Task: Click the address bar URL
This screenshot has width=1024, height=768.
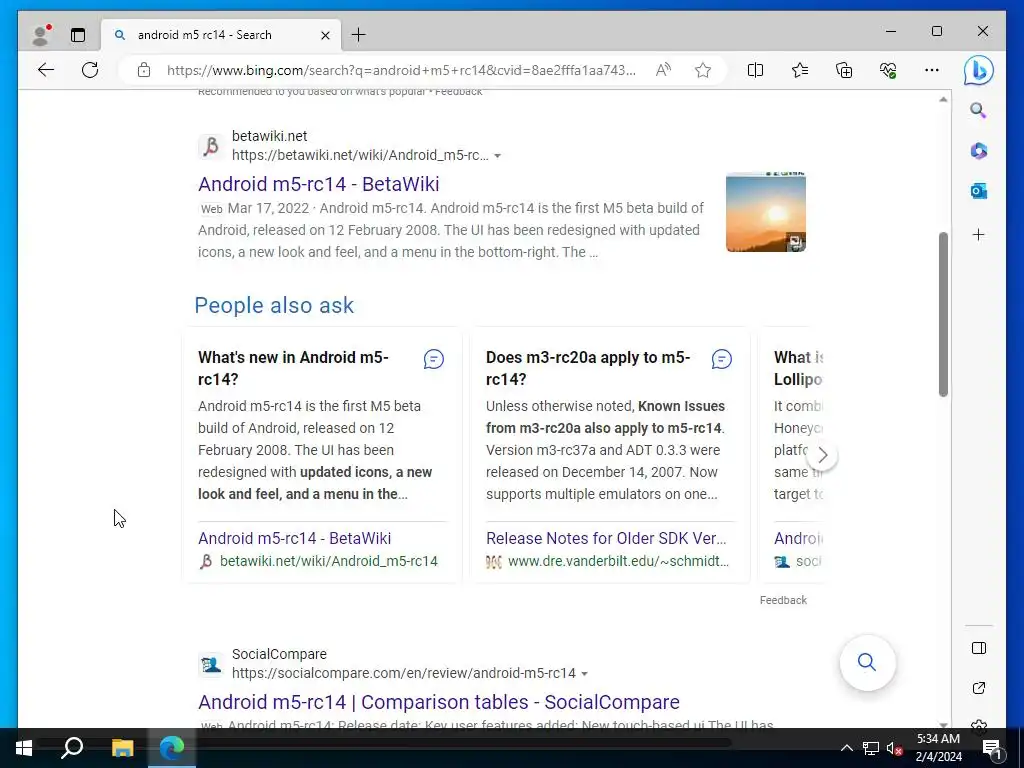Action: pos(401,70)
